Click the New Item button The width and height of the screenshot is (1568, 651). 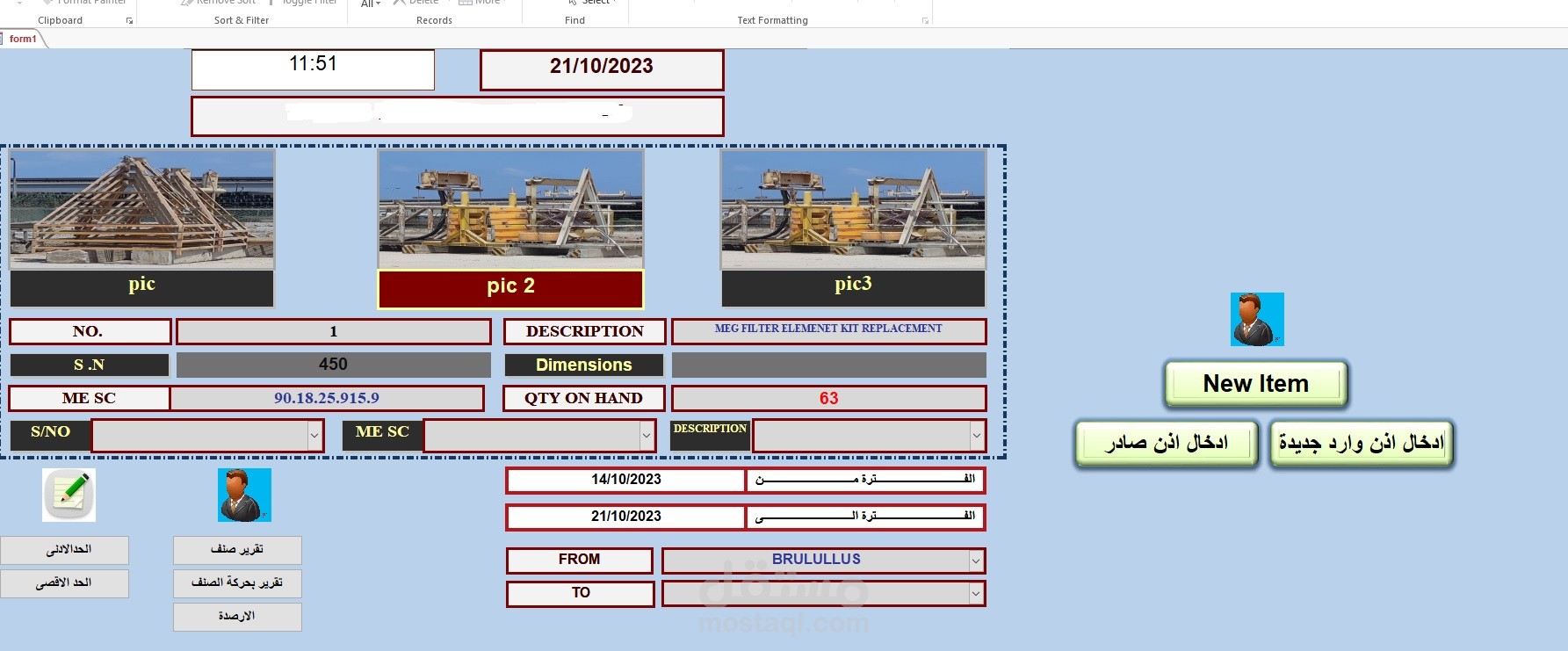pyautogui.click(x=1256, y=384)
